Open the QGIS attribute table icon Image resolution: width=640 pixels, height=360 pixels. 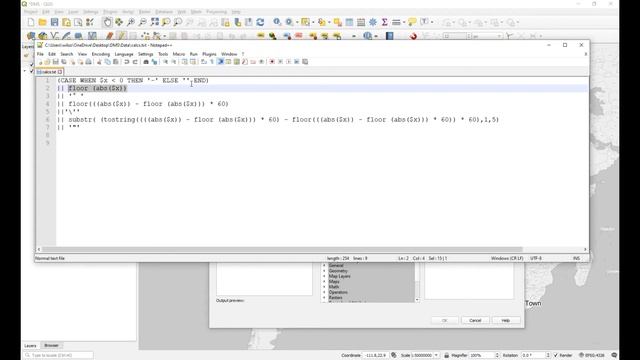(x=349, y=22)
